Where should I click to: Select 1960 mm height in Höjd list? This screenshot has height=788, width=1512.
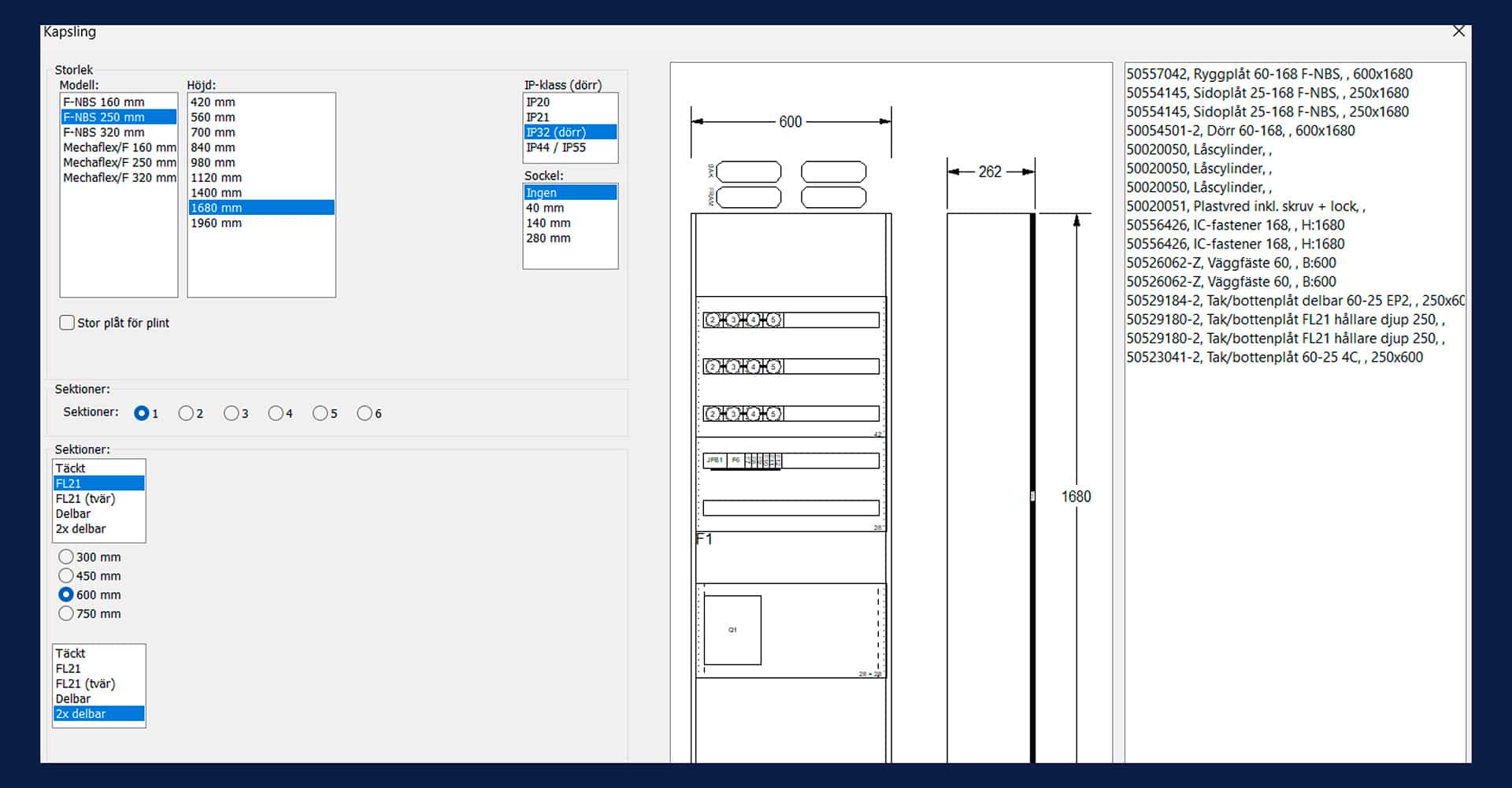(216, 224)
